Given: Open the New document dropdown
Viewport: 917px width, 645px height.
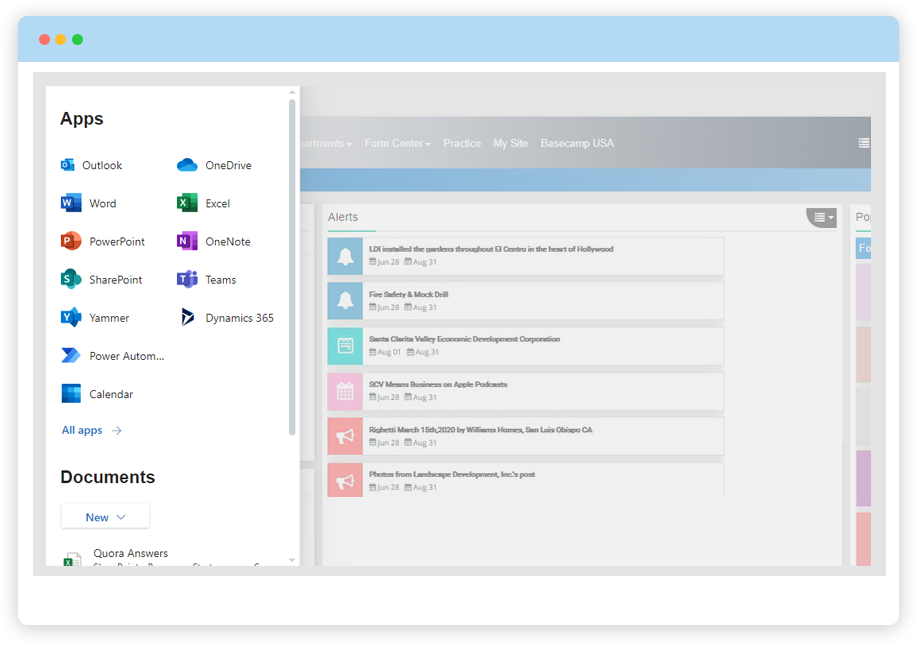Looking at the screenshot, I should (x=105, y=517).
